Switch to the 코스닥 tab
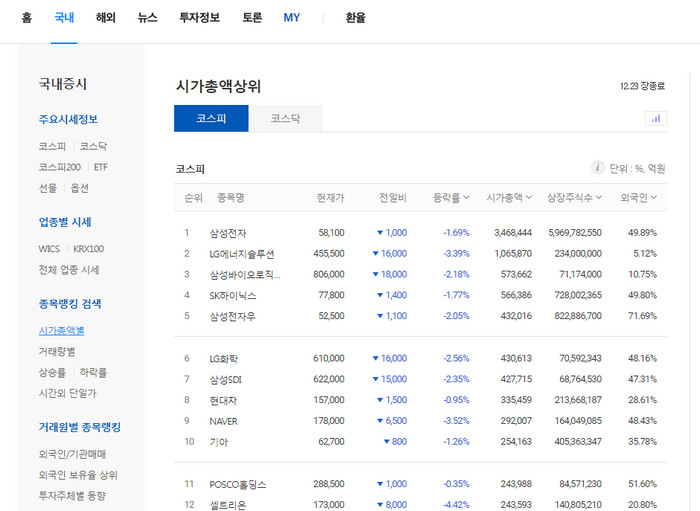 pyautogui.click(x=285, y=118)
